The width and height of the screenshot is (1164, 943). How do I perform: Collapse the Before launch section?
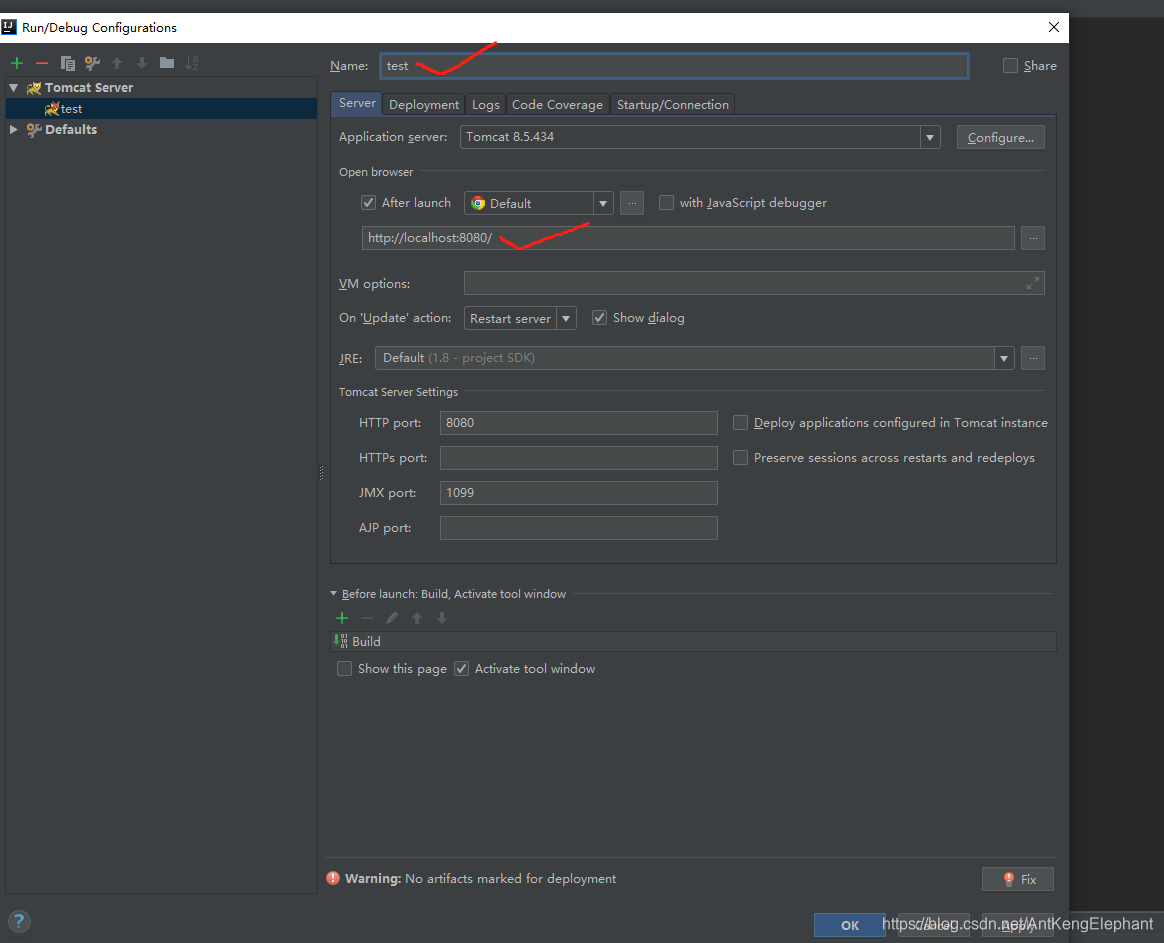333,593
